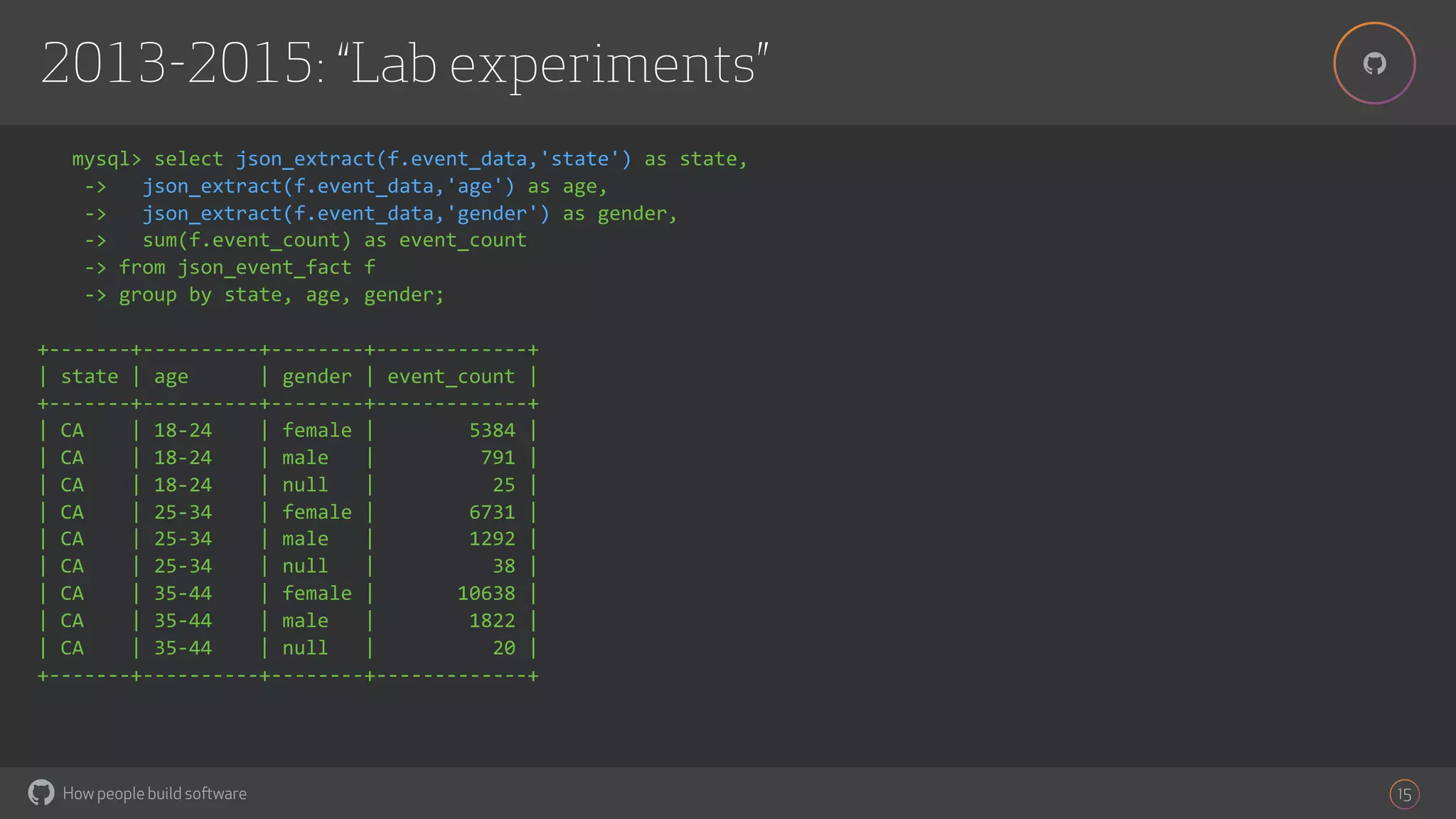
Task: Click the footer text "How people build software"
Action: (x=154, y=793)
